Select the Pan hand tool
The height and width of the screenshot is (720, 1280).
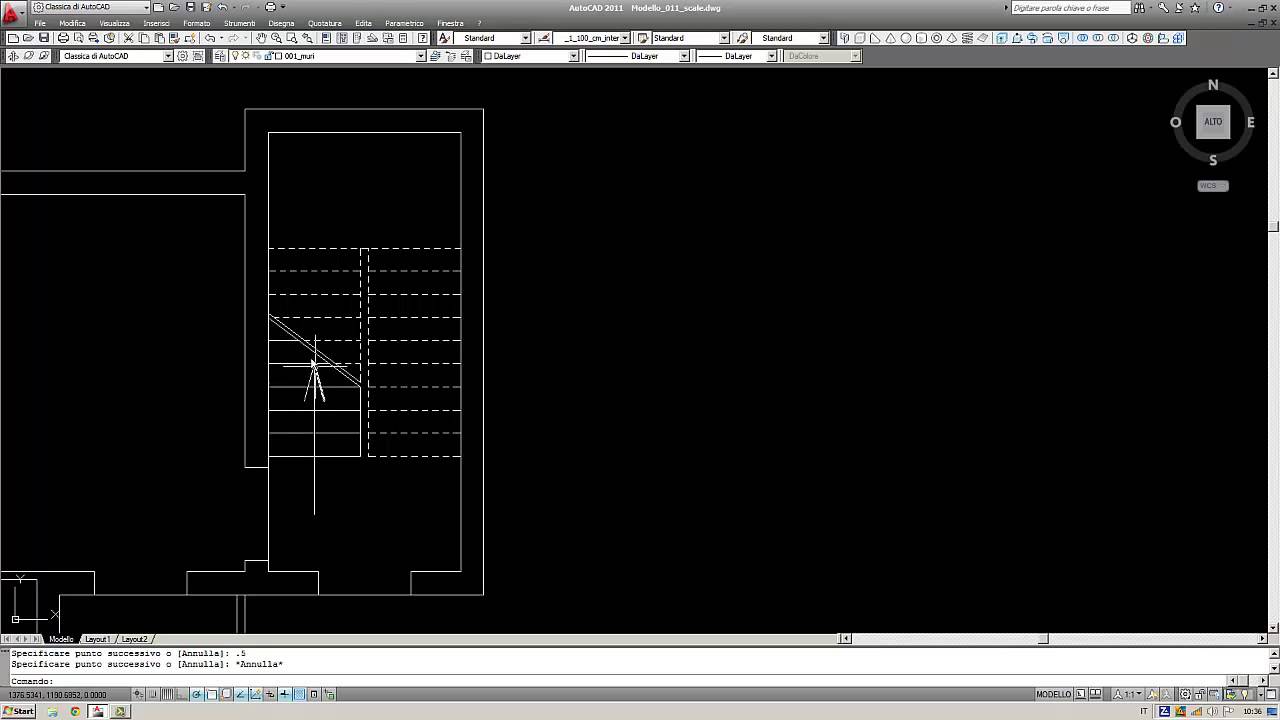point(260,38)
